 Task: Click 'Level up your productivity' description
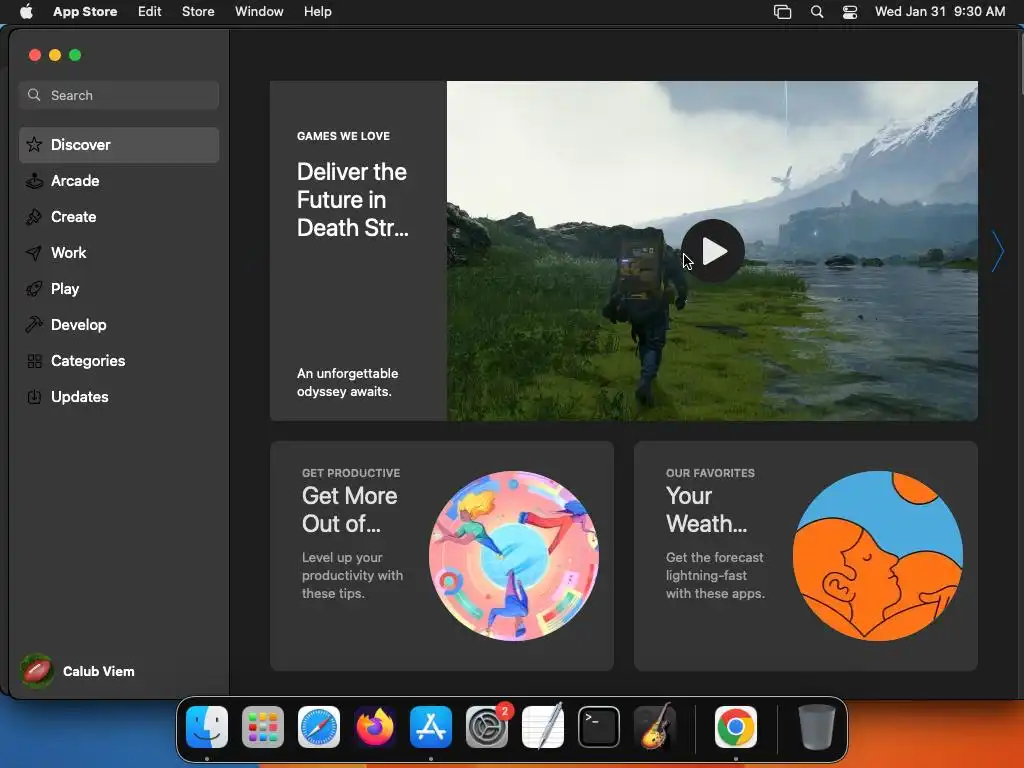pos(353,575)
